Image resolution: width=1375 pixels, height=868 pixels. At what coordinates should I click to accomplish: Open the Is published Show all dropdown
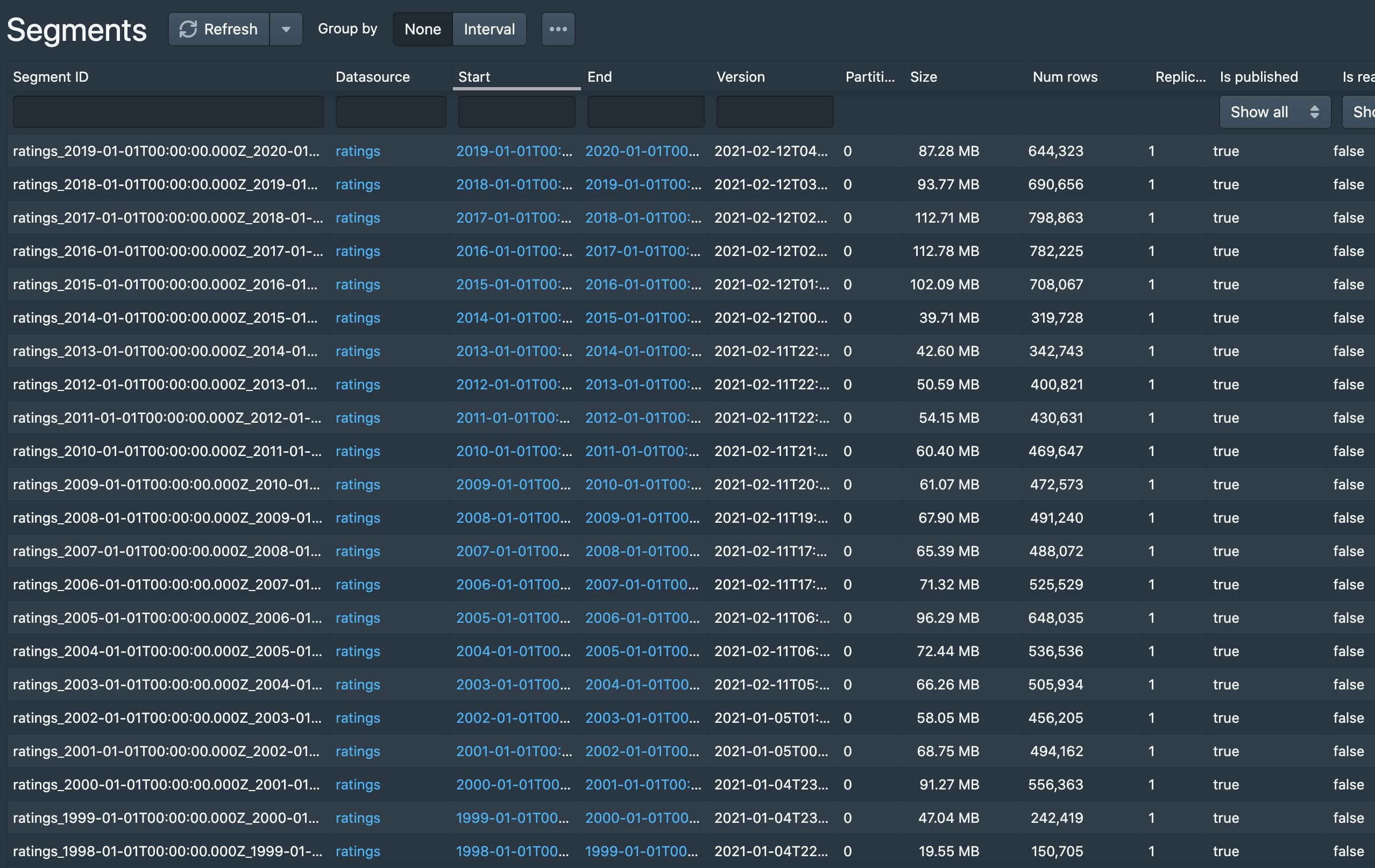(1274, 112)
